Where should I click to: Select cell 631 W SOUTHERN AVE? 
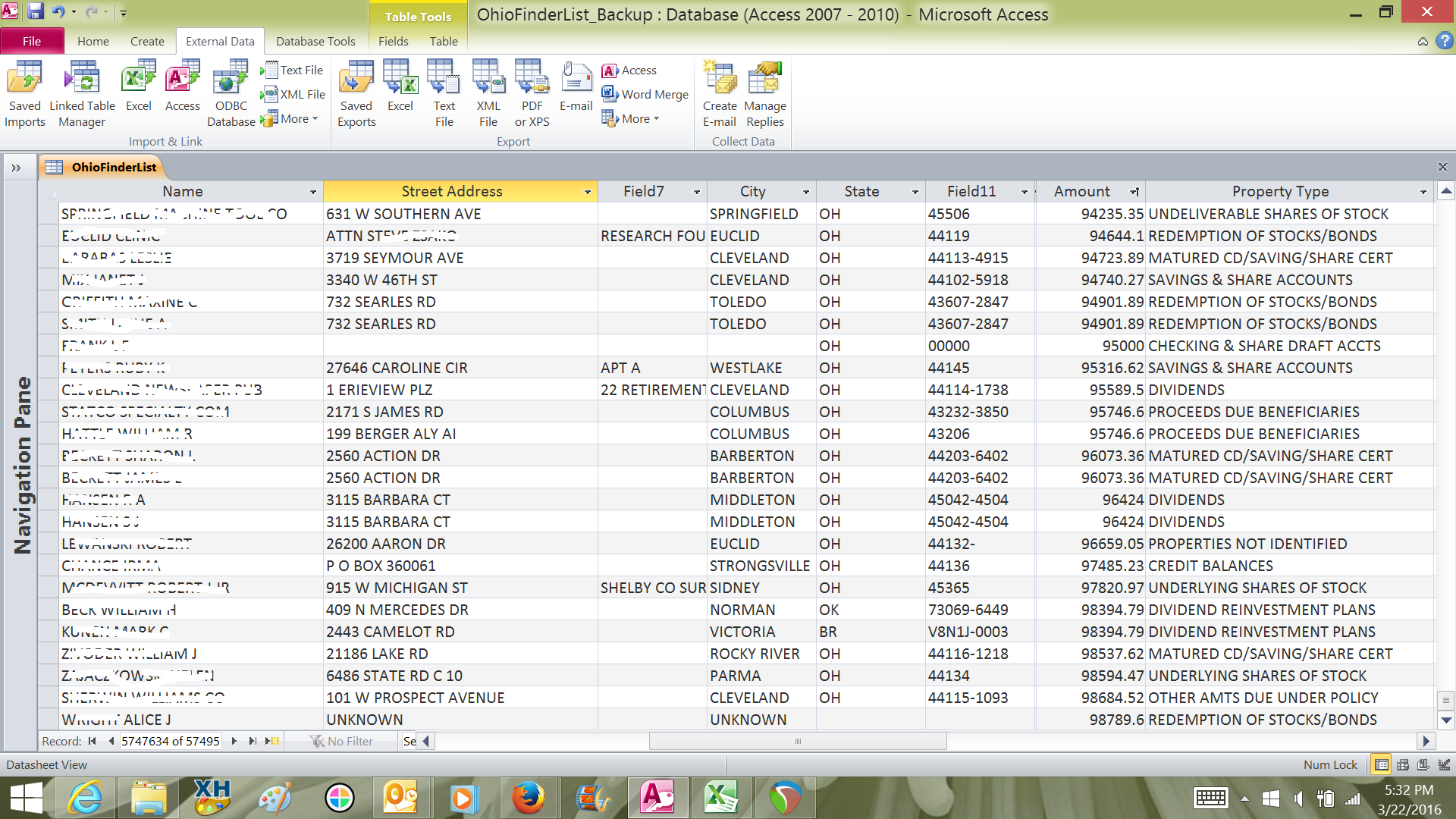coord(460,214)
